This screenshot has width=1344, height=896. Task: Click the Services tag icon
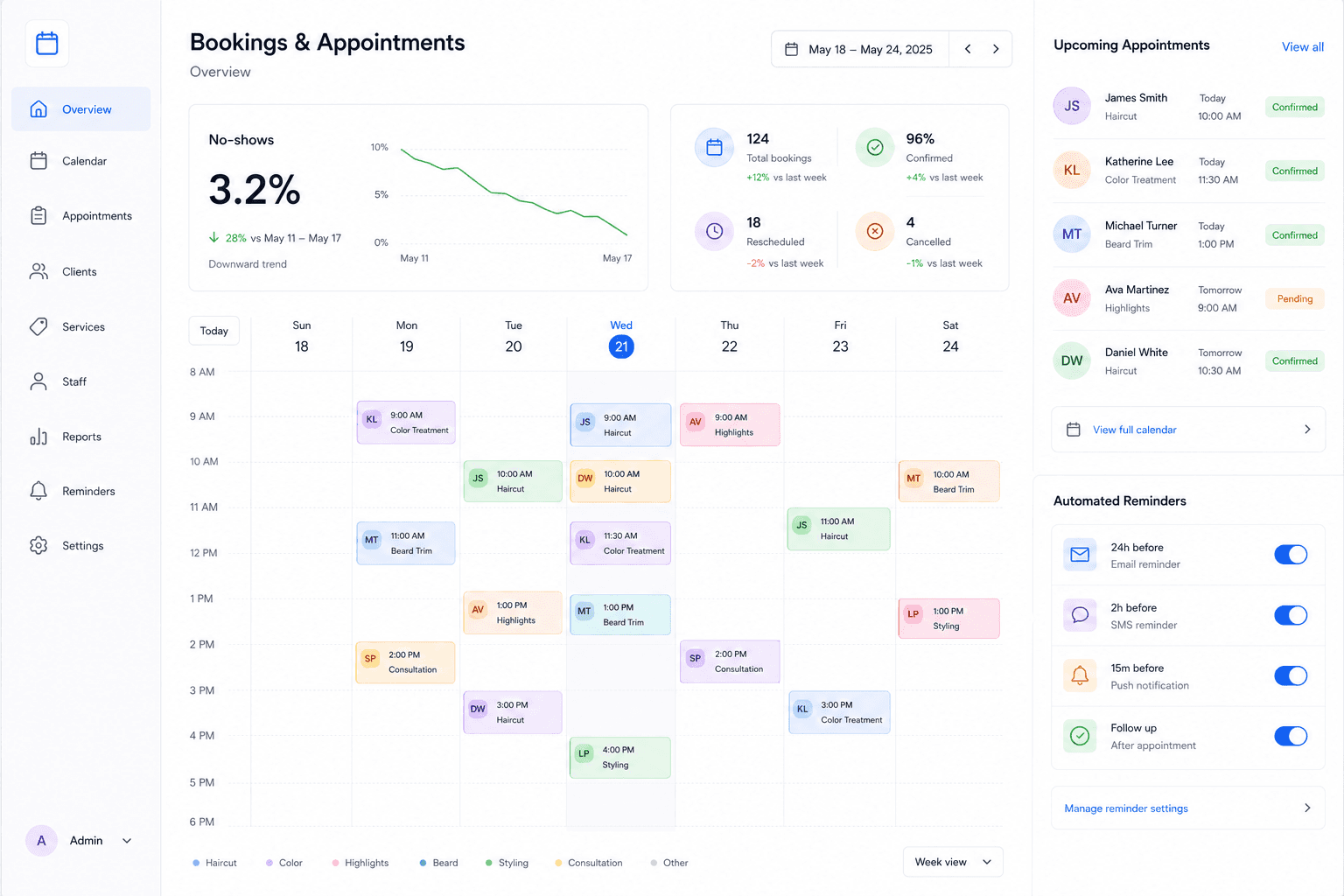coord(38,326)
